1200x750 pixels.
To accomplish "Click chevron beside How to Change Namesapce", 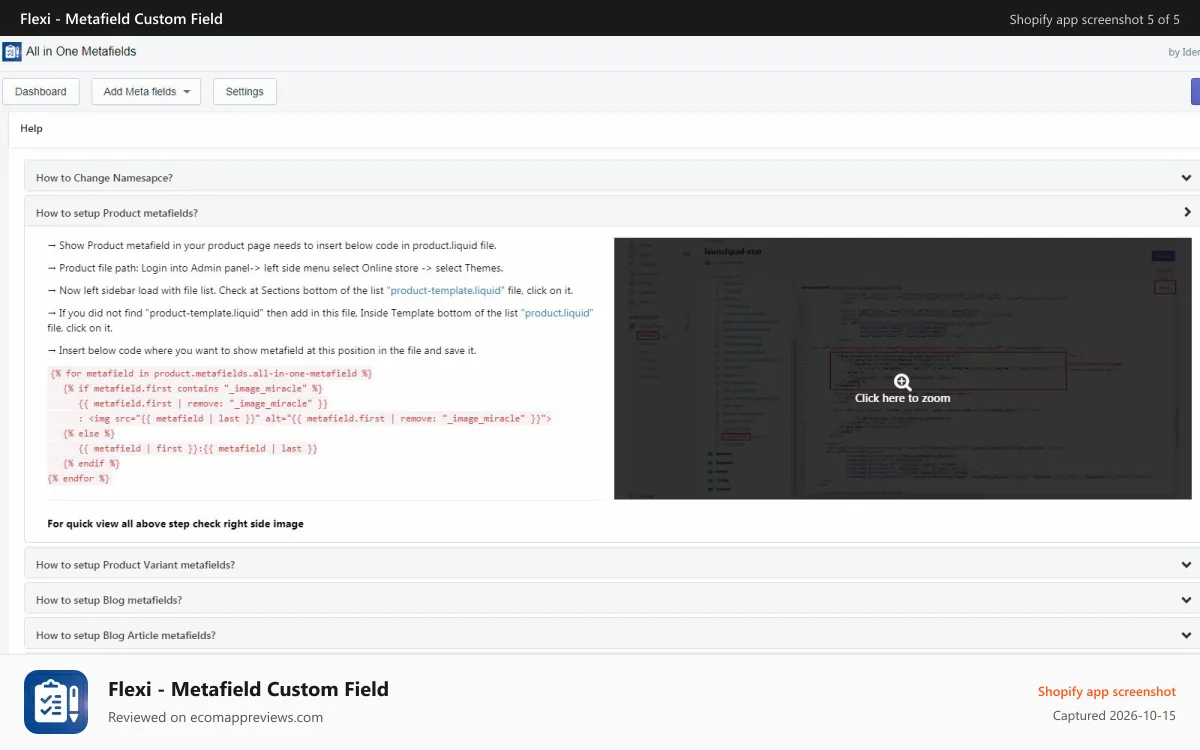I will point(1186,178).
